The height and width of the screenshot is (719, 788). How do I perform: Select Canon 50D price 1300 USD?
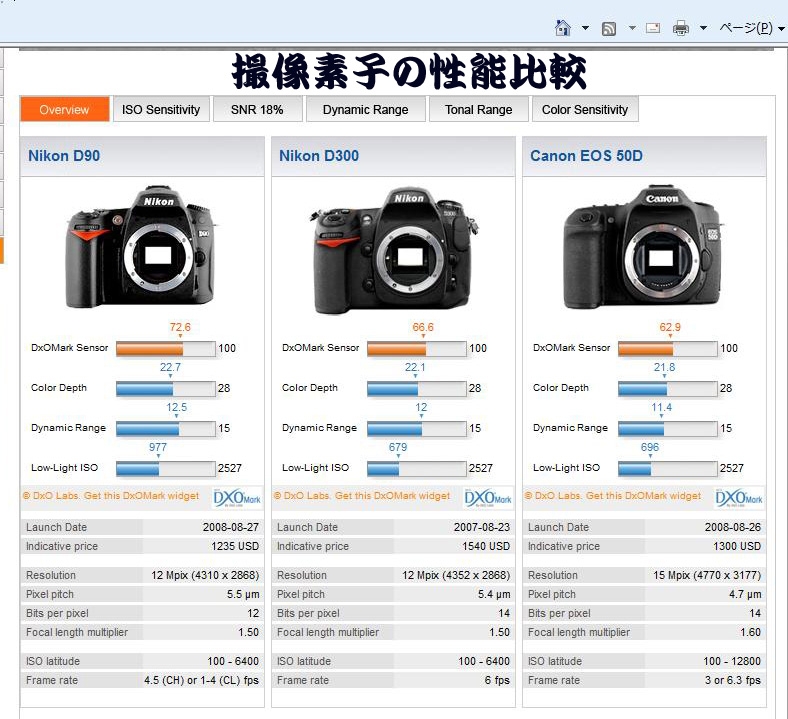tap(737, 546)
